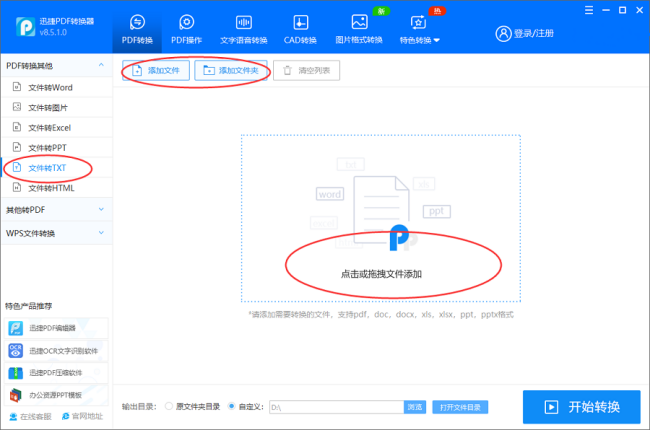Click the blue P logo in drop zone
Screen dimensions: 650x430
pos(399,238)
